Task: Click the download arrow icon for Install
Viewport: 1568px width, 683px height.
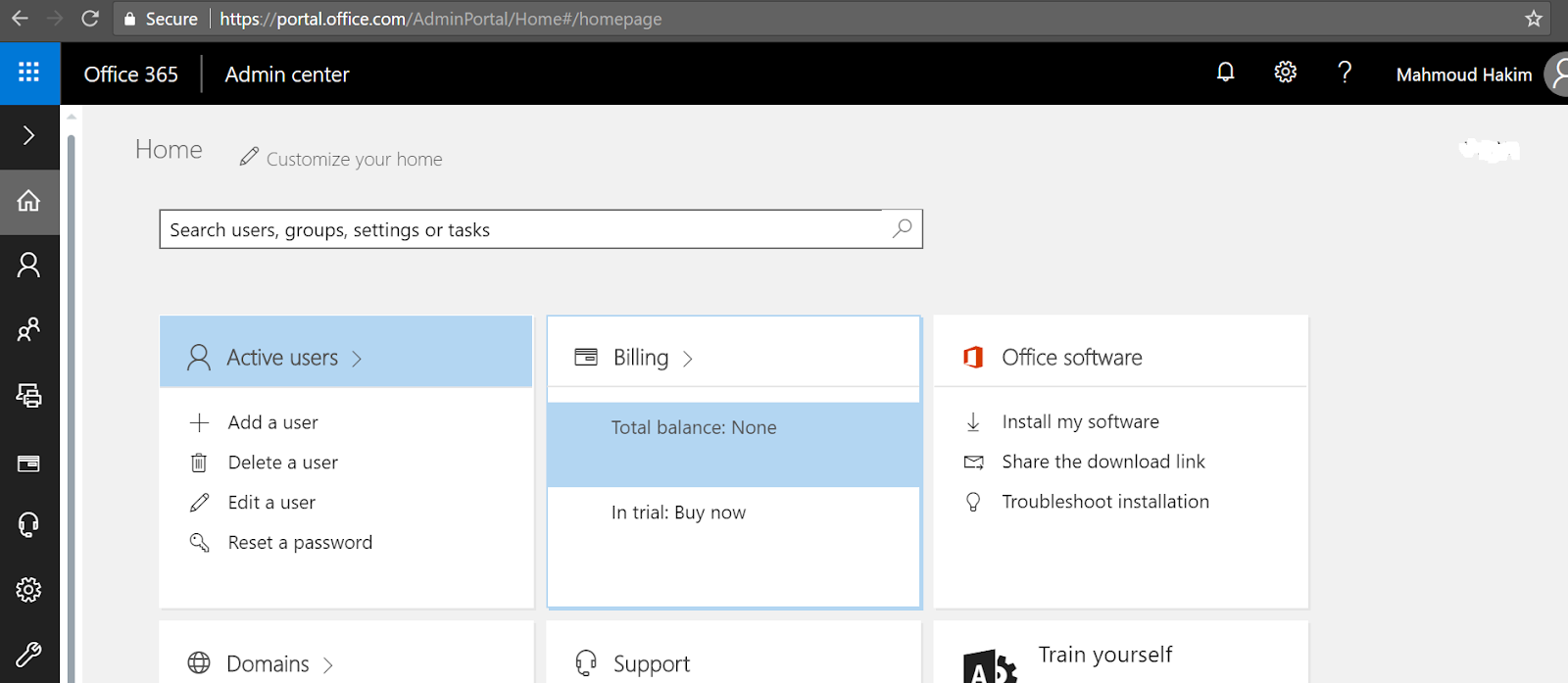Action: pos(973,421)
